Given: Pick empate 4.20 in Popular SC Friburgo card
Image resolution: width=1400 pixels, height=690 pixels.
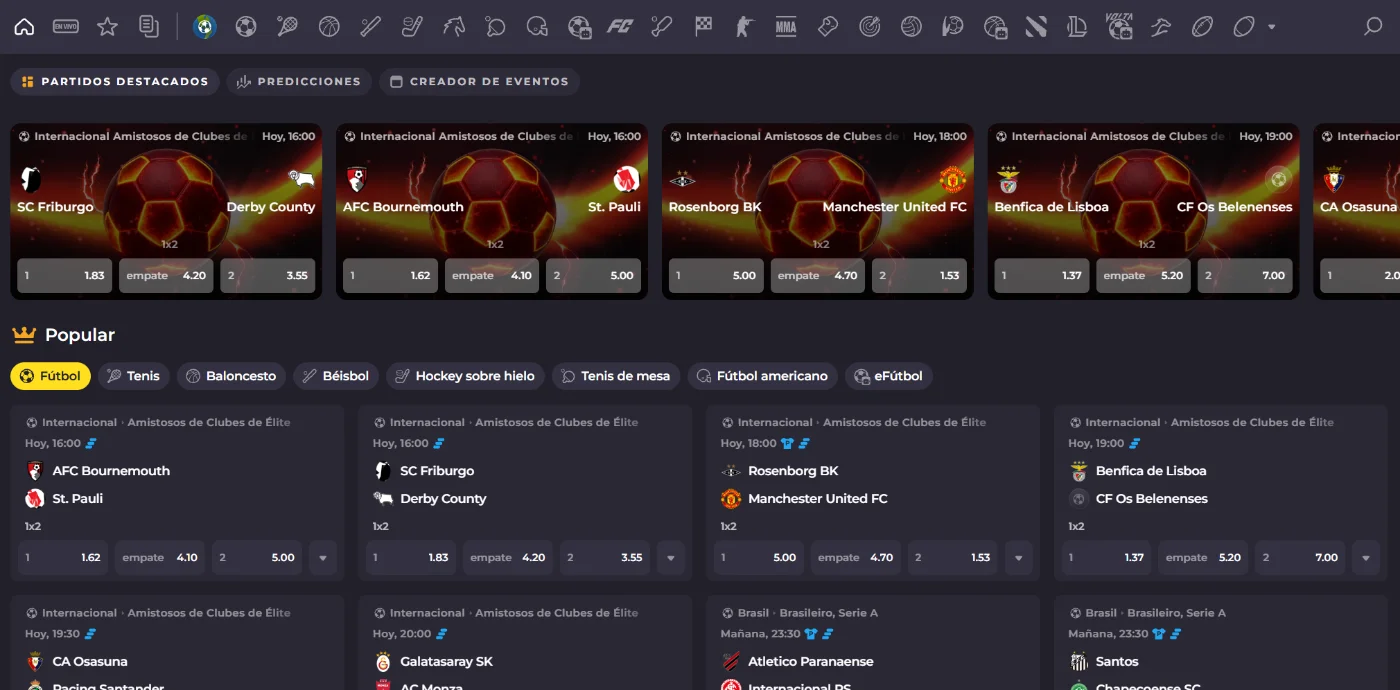Looking at the screenshot, I should pos(508,558).
